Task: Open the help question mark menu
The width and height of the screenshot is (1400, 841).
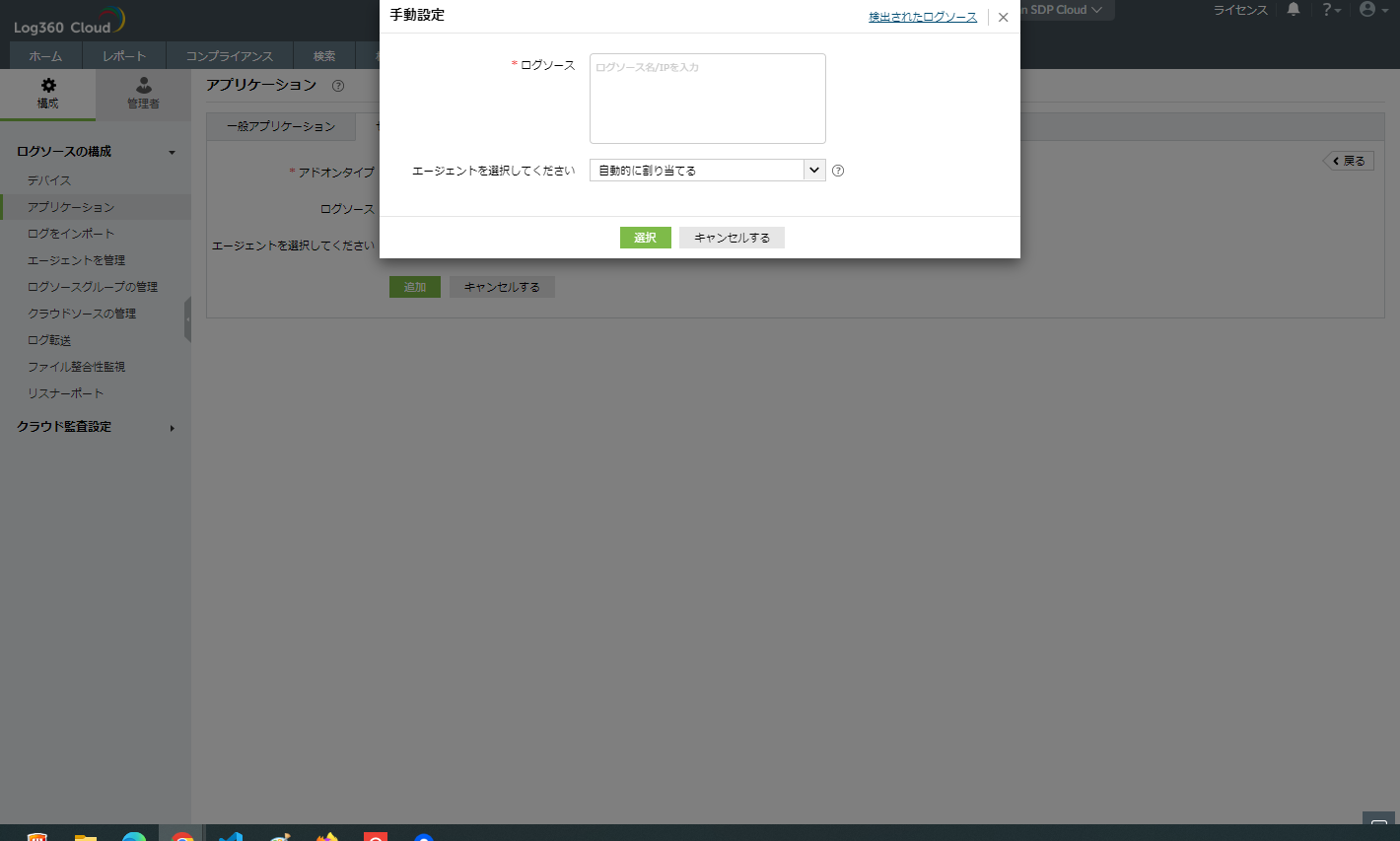Action: click(x=1331, y=9)
